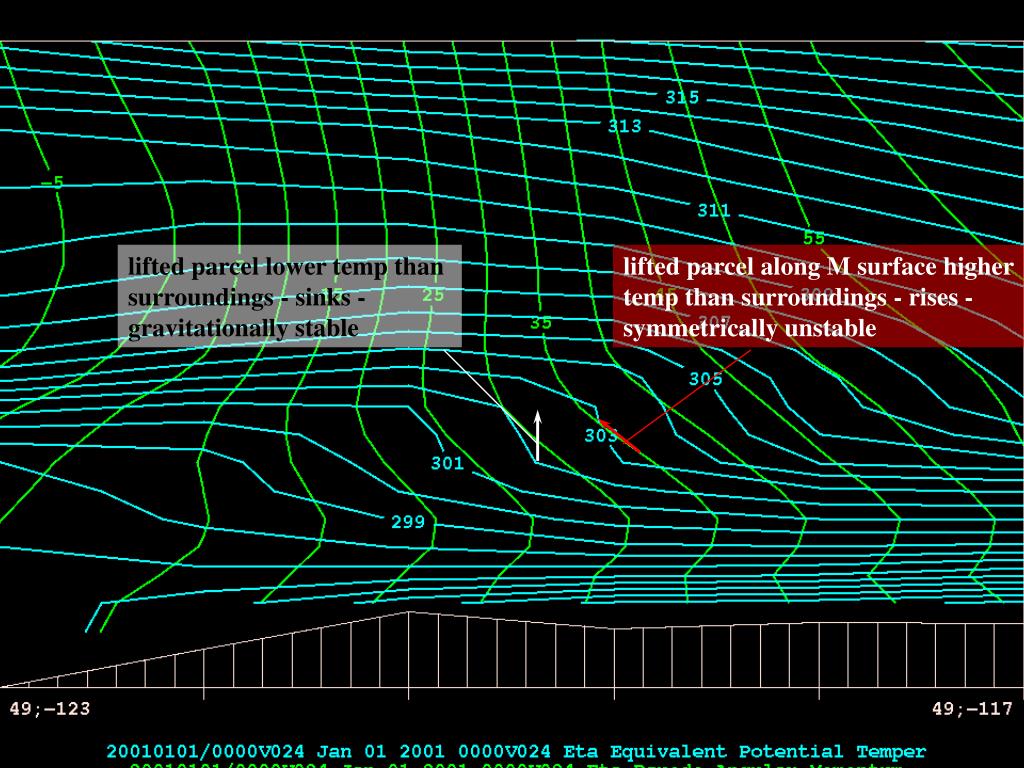Select the 311 cyan contour label
The height and width of the screenshot is (768, 1024).
tap(714, 210)
